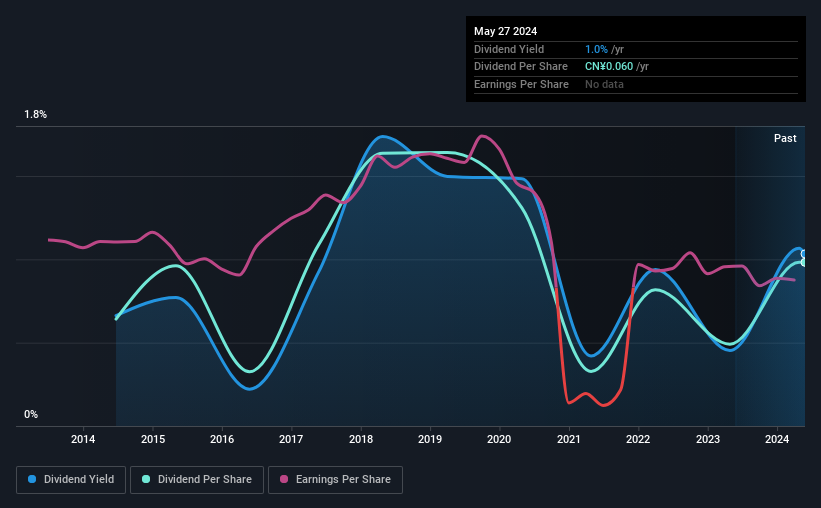This screenshot has height=508, width=821.
Task: Click the 2020 x-axis label
Action: click(499, 439)
